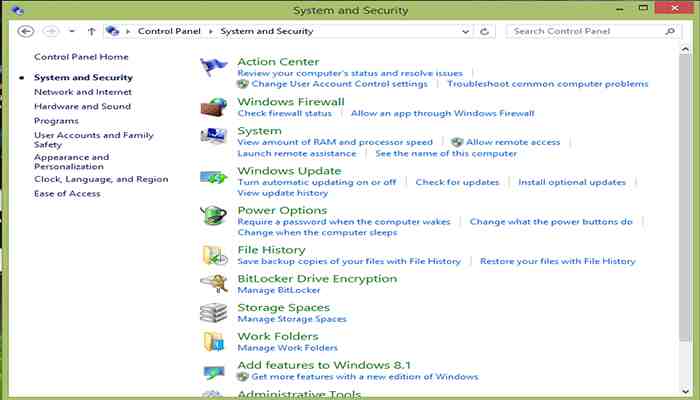Open Turn automatic updating on or off
The width and height of the screenshot is (700, 400).
pyautogui.click(x=317, y=182)
